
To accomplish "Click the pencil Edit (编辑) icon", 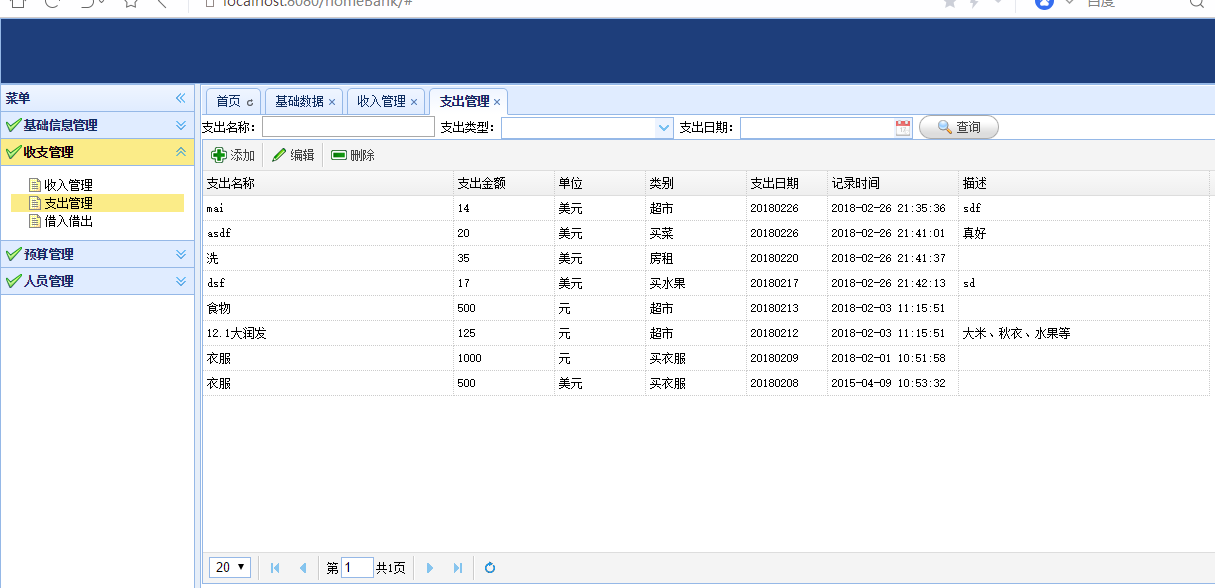I will (x=279, y=155).
